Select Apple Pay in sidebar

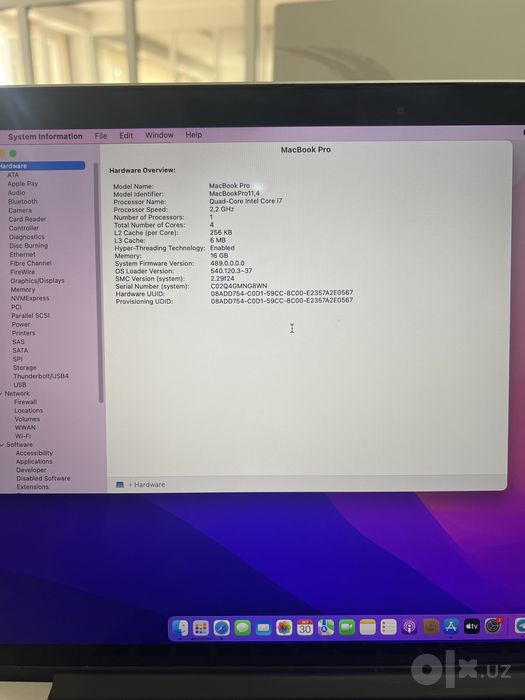coord(23,183)
